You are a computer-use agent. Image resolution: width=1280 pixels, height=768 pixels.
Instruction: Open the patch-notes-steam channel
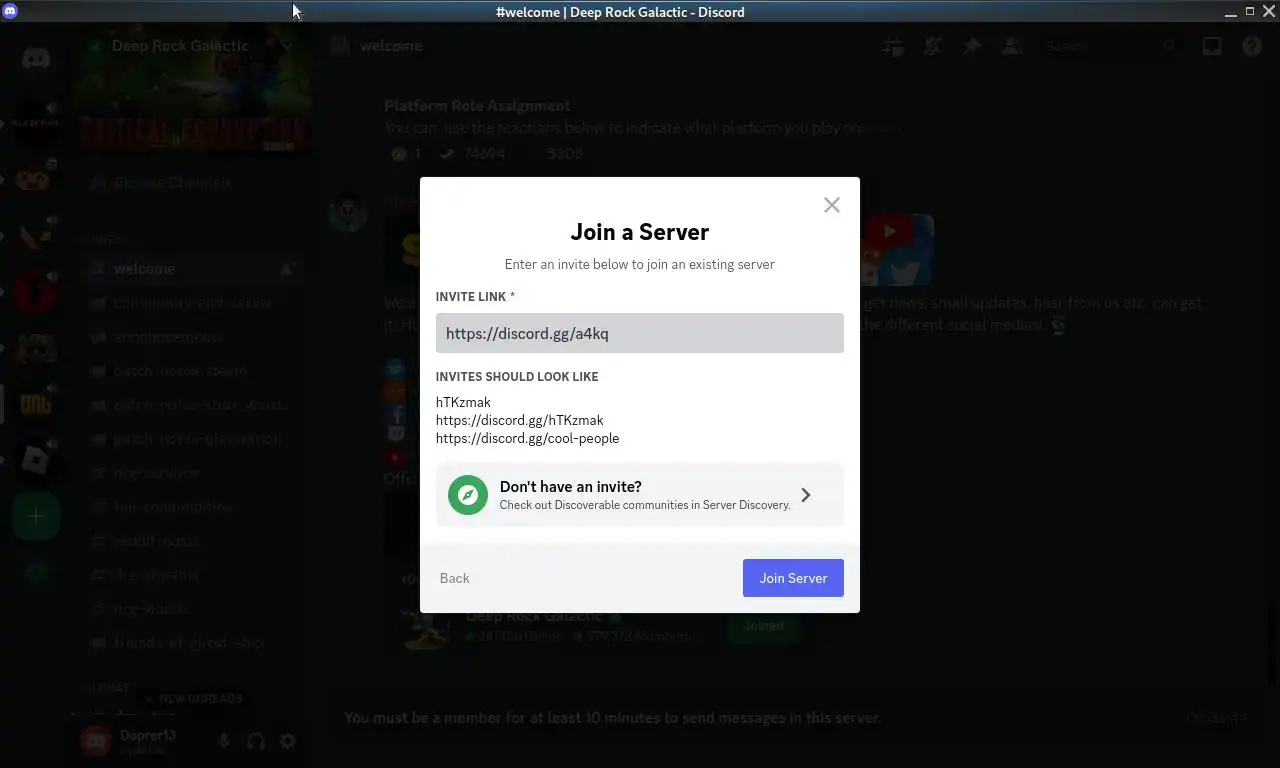tap(192, 371)
